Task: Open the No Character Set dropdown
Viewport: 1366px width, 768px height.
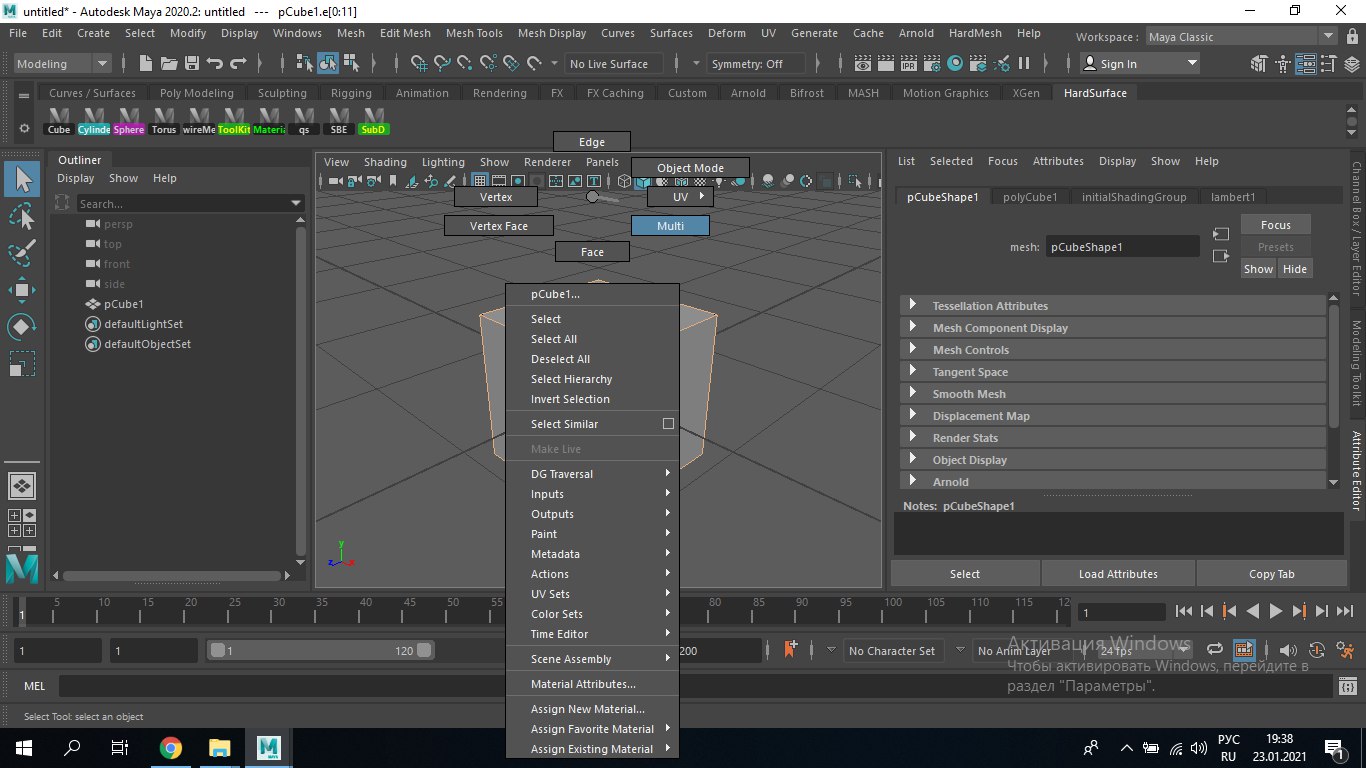Action: tap(892, 651)
